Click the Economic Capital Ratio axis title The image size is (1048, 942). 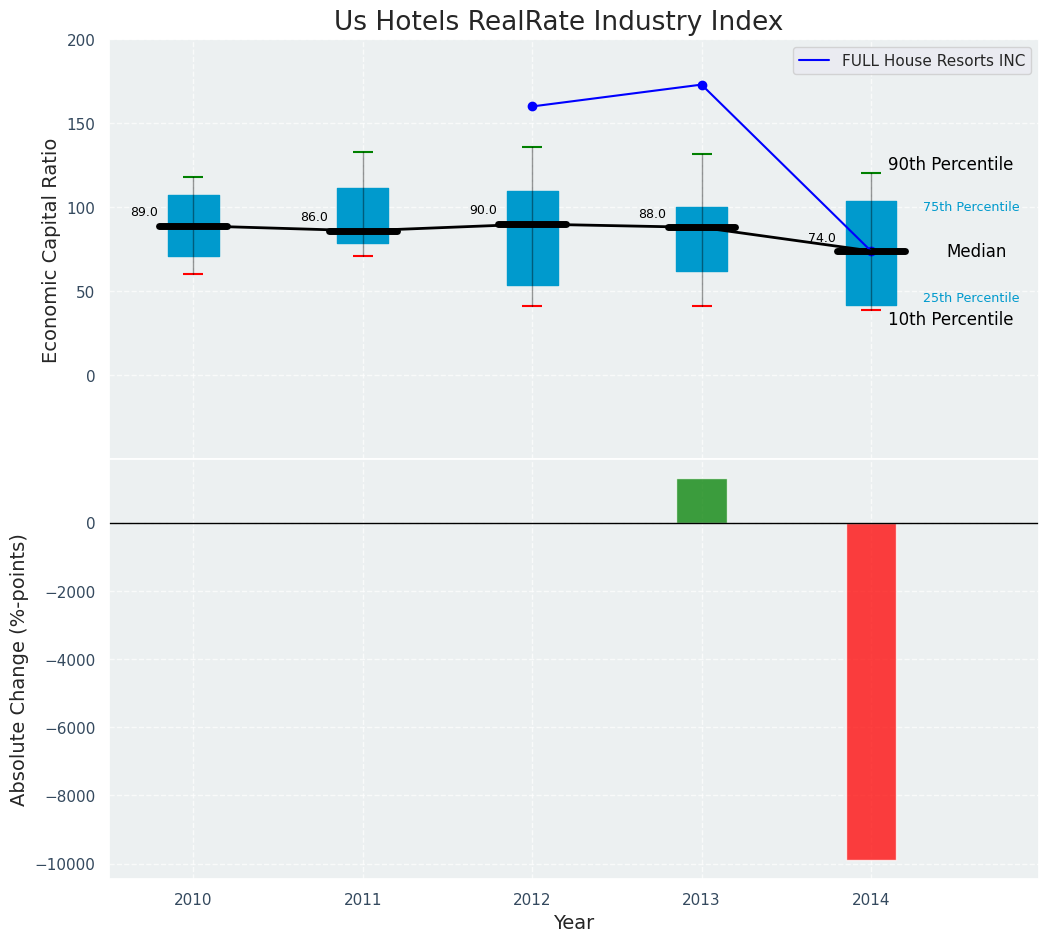pos(50,250)
